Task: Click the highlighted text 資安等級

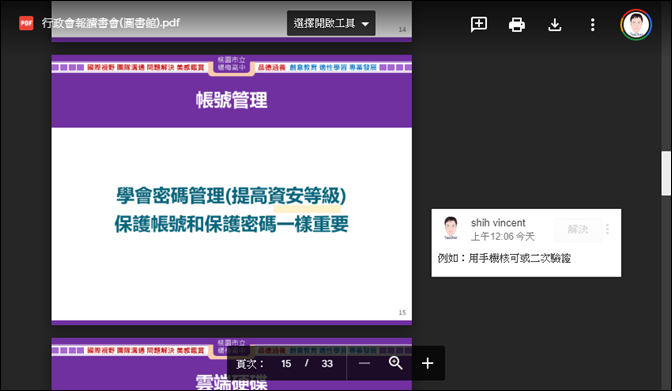Action: [x=304, y=196]
